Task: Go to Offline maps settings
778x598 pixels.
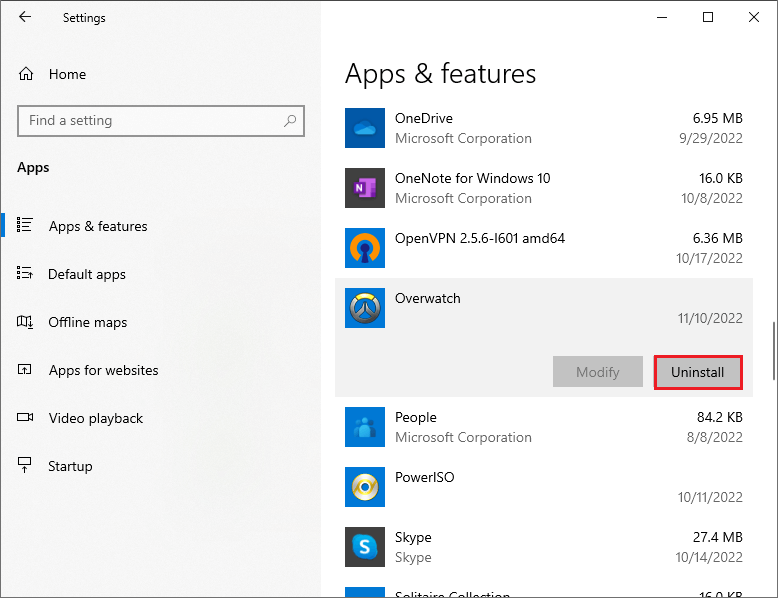Action: tap(88, 323)
